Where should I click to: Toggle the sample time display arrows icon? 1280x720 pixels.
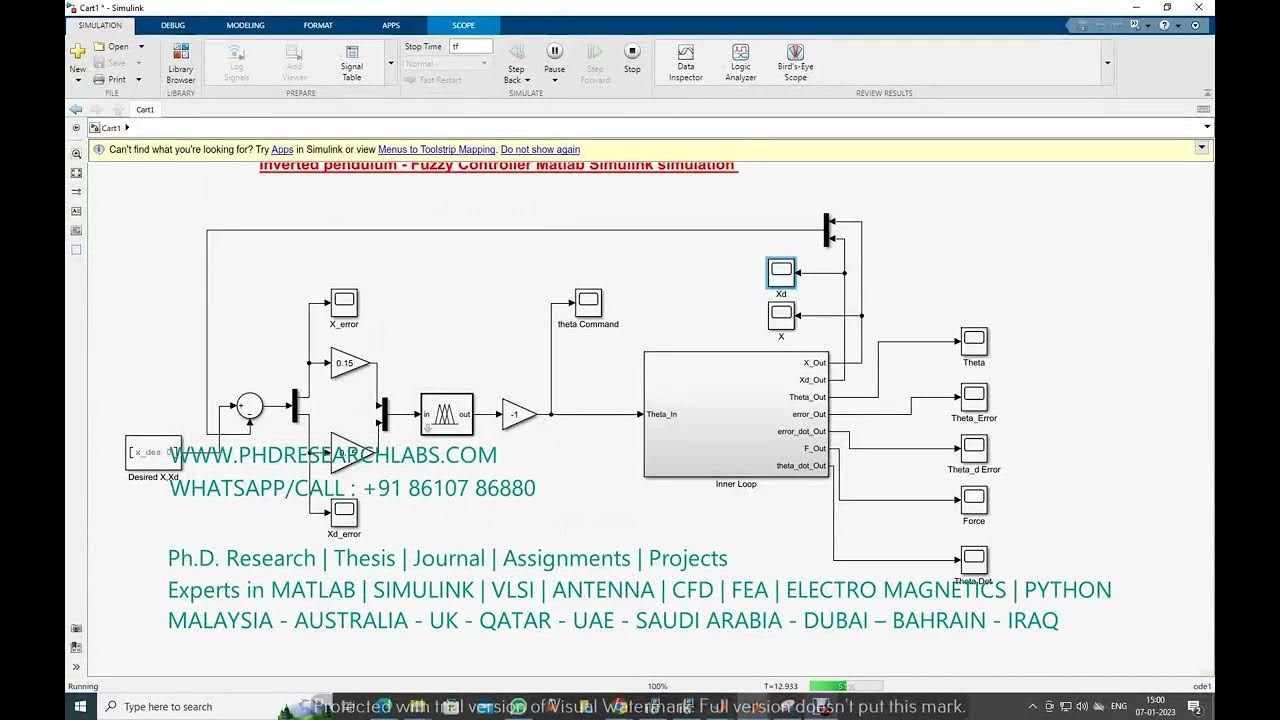tap(76, 192)
